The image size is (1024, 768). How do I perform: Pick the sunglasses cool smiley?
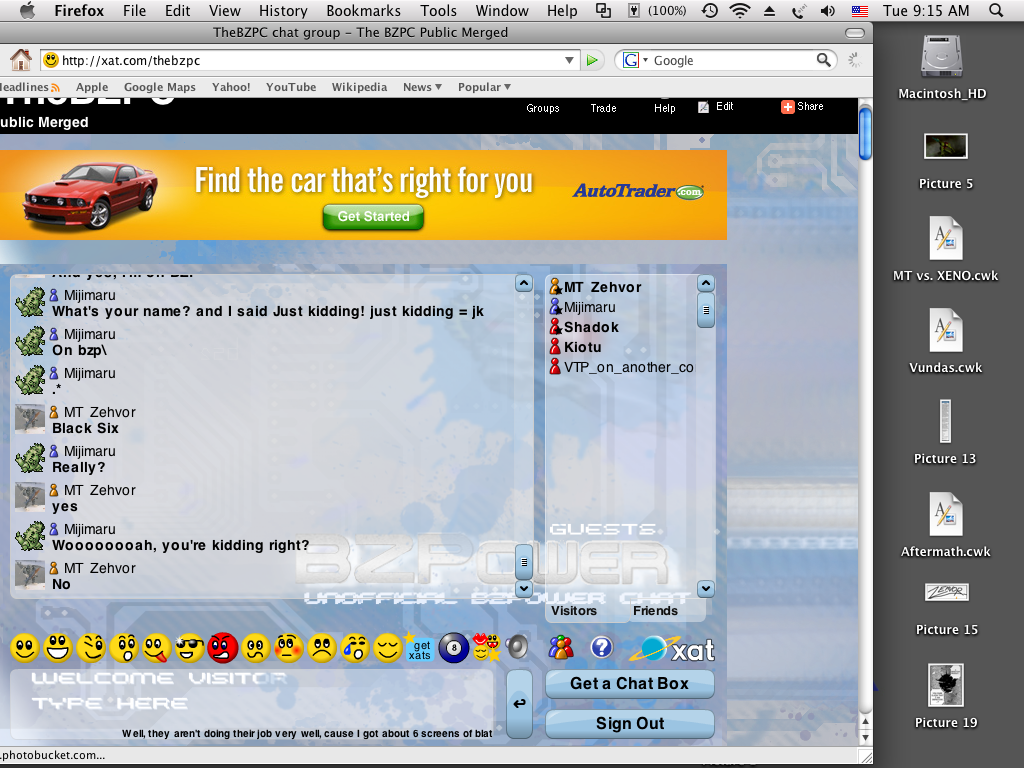click(190, 648)
